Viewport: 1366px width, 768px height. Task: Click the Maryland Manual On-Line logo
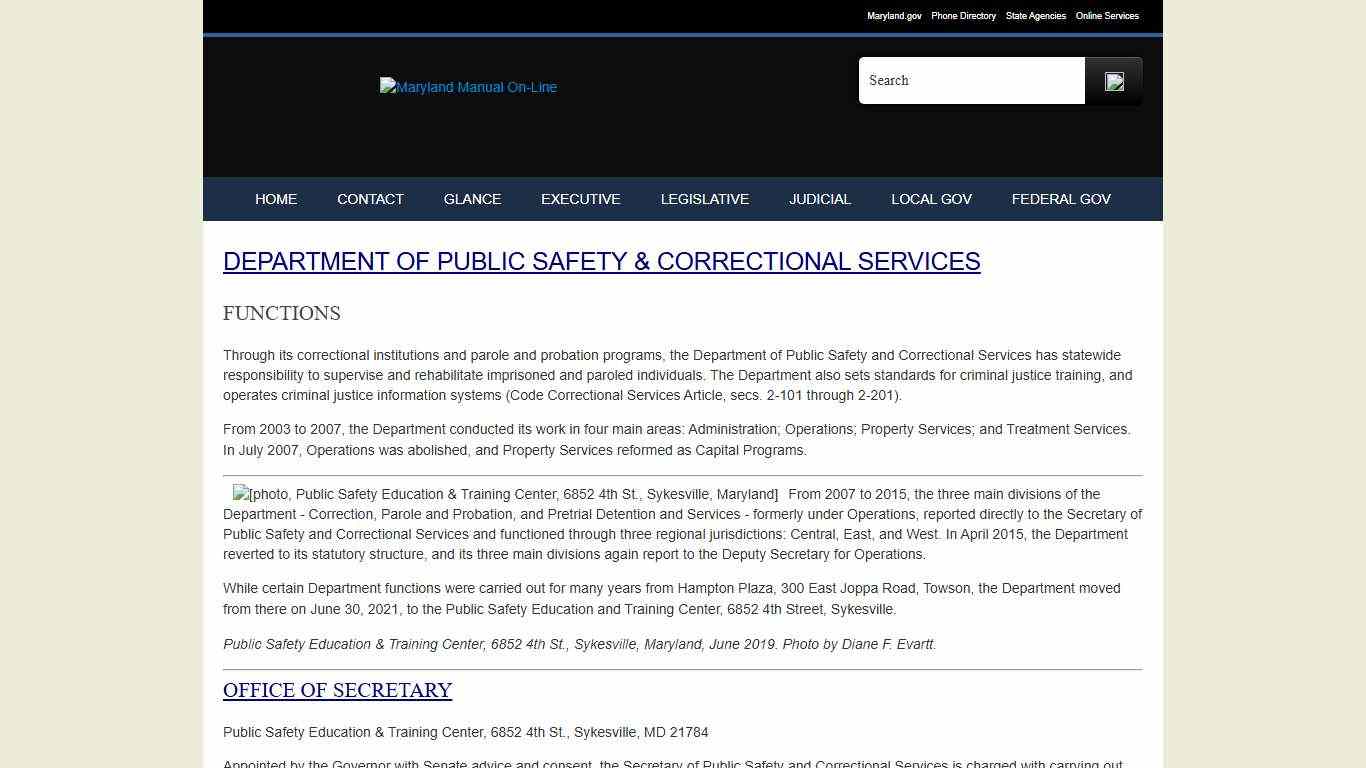pyautogui.click(x=467, y=87)
